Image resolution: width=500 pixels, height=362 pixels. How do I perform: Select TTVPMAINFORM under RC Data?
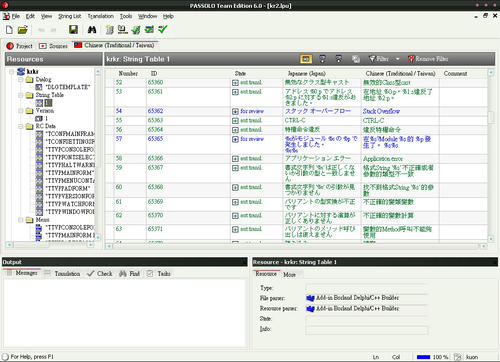pyautogui.click(x=69, y=173)
